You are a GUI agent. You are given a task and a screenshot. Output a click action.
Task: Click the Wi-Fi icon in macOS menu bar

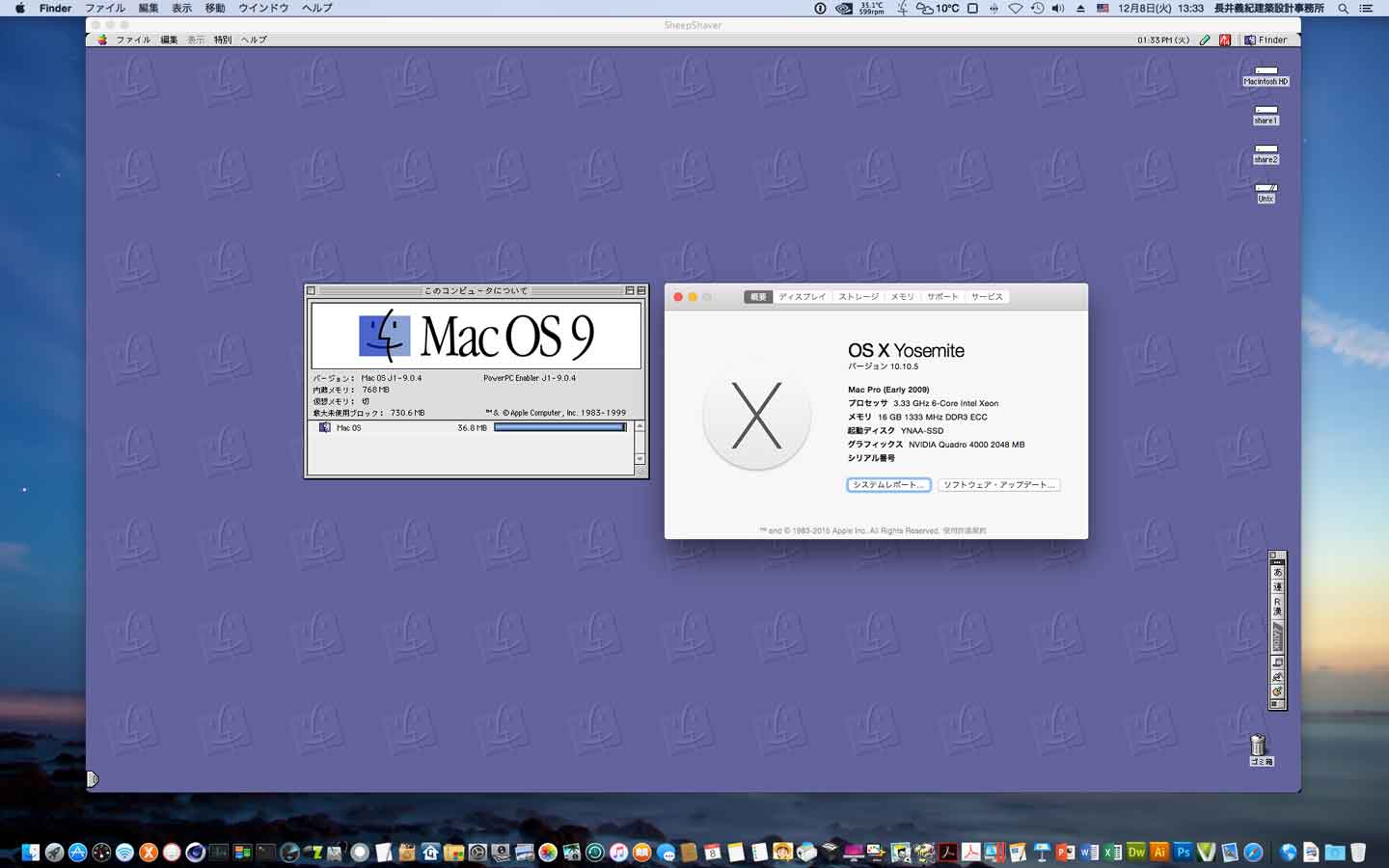click(x=1016, y=8)
